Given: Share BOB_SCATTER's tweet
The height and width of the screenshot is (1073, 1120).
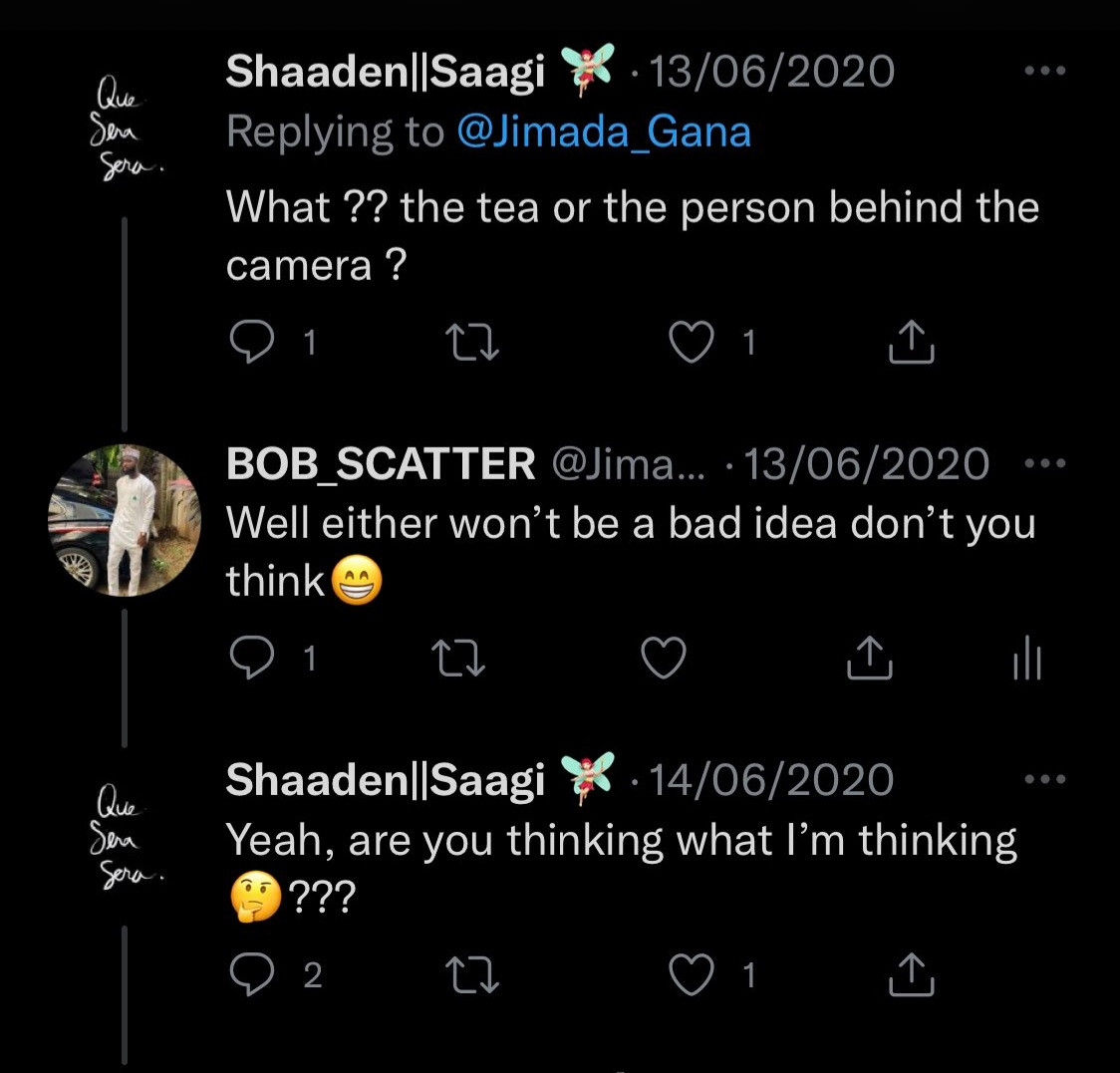Looking at the screenshot, I should pyautogui.click(x=869, y=659).
